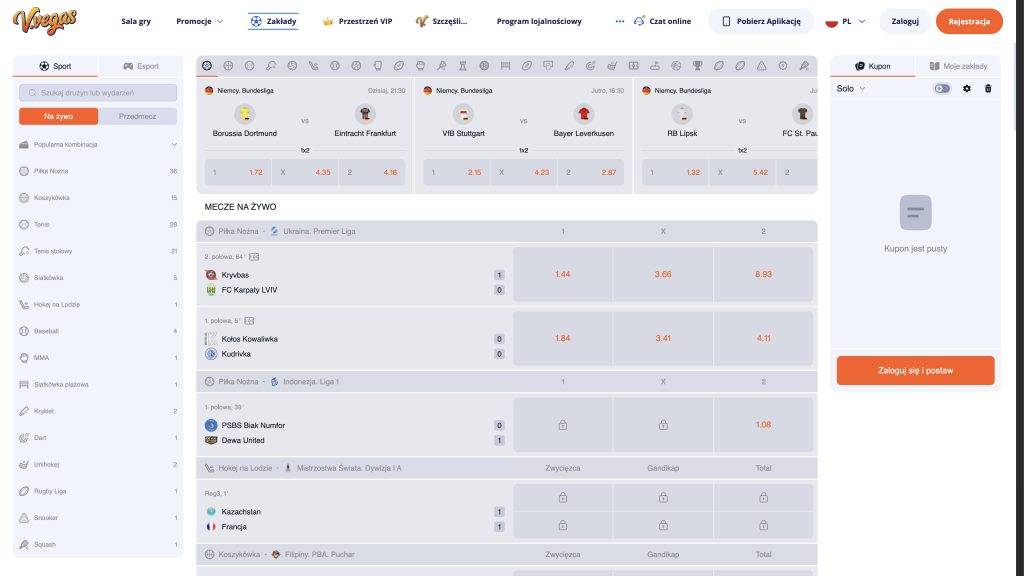
Task: Go to Zakłady section
Action: (x=274, y=21)
